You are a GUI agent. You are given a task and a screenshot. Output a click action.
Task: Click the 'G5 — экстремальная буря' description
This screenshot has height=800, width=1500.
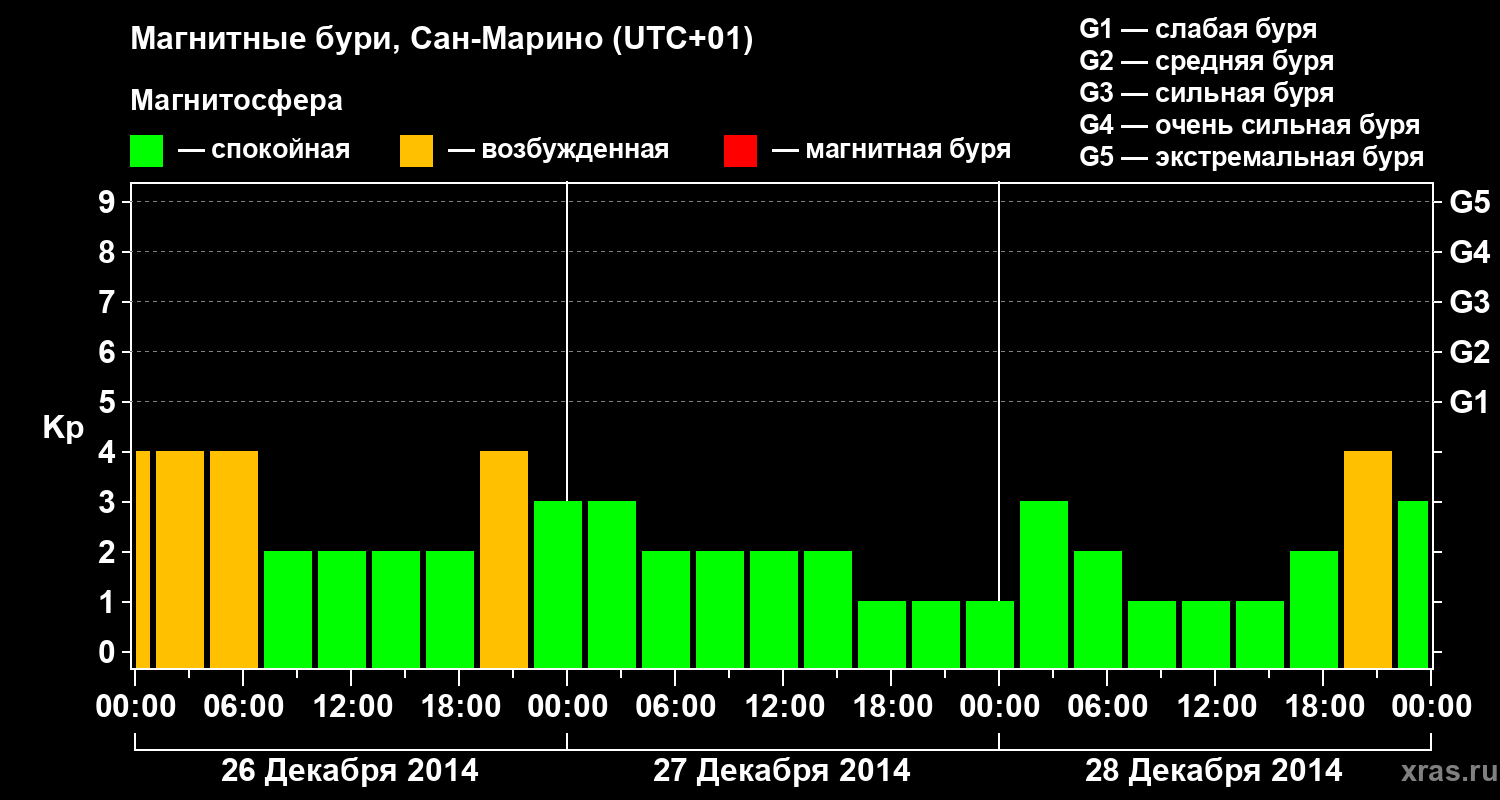[x=1251, y=158]
